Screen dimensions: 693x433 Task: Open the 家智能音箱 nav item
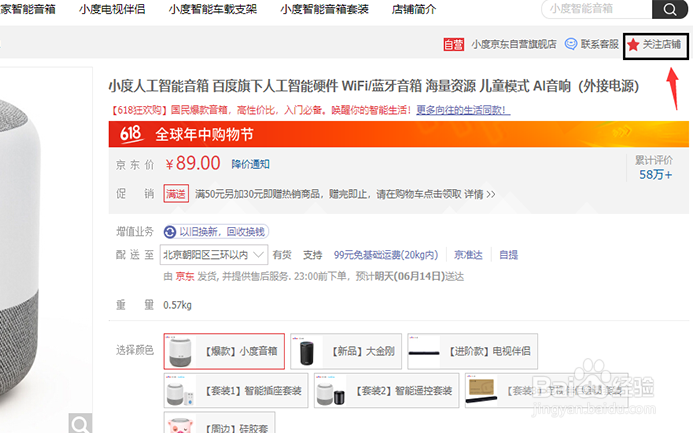[x=28, y=9]
